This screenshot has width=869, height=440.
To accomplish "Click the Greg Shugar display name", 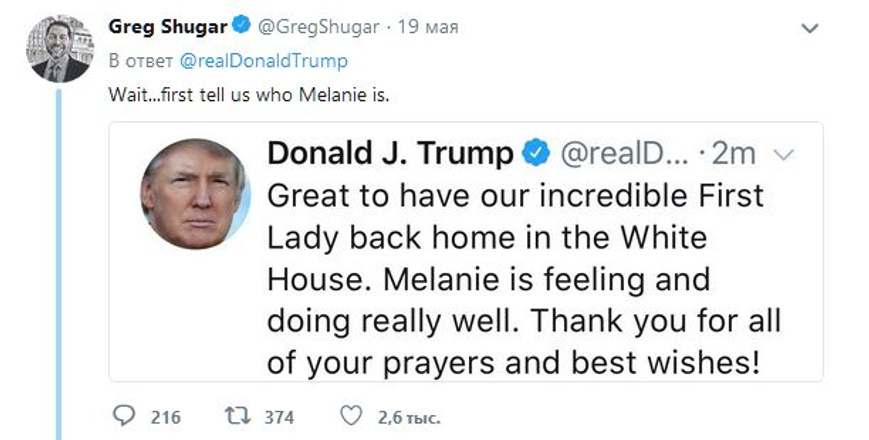I will click(x=168, y=27).
